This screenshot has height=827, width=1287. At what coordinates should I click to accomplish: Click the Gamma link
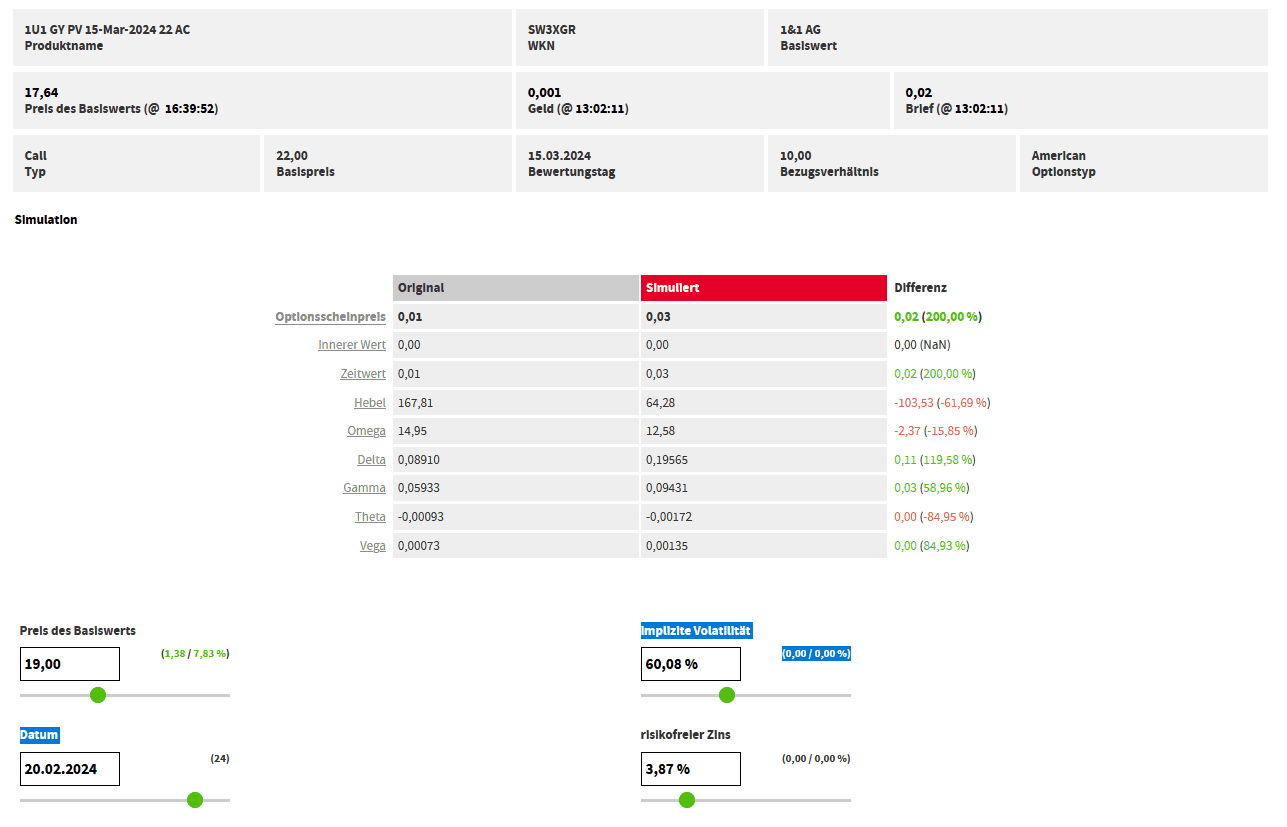(364, 488)
